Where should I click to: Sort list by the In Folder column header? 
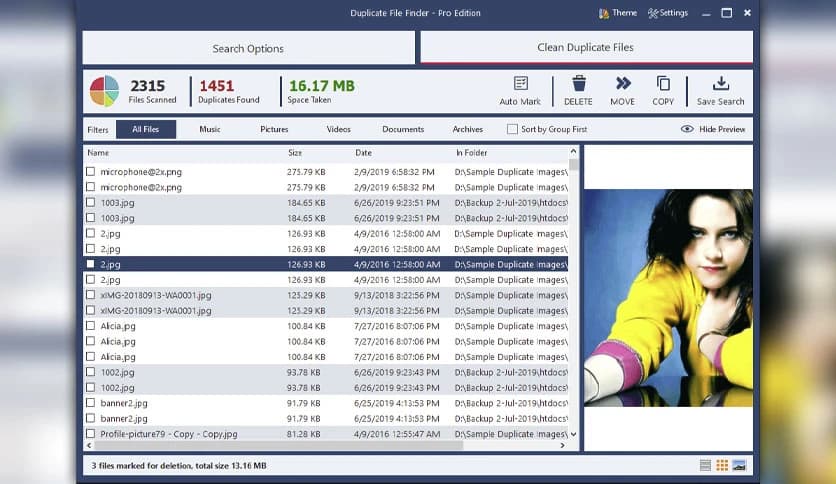tap(471, 152)
